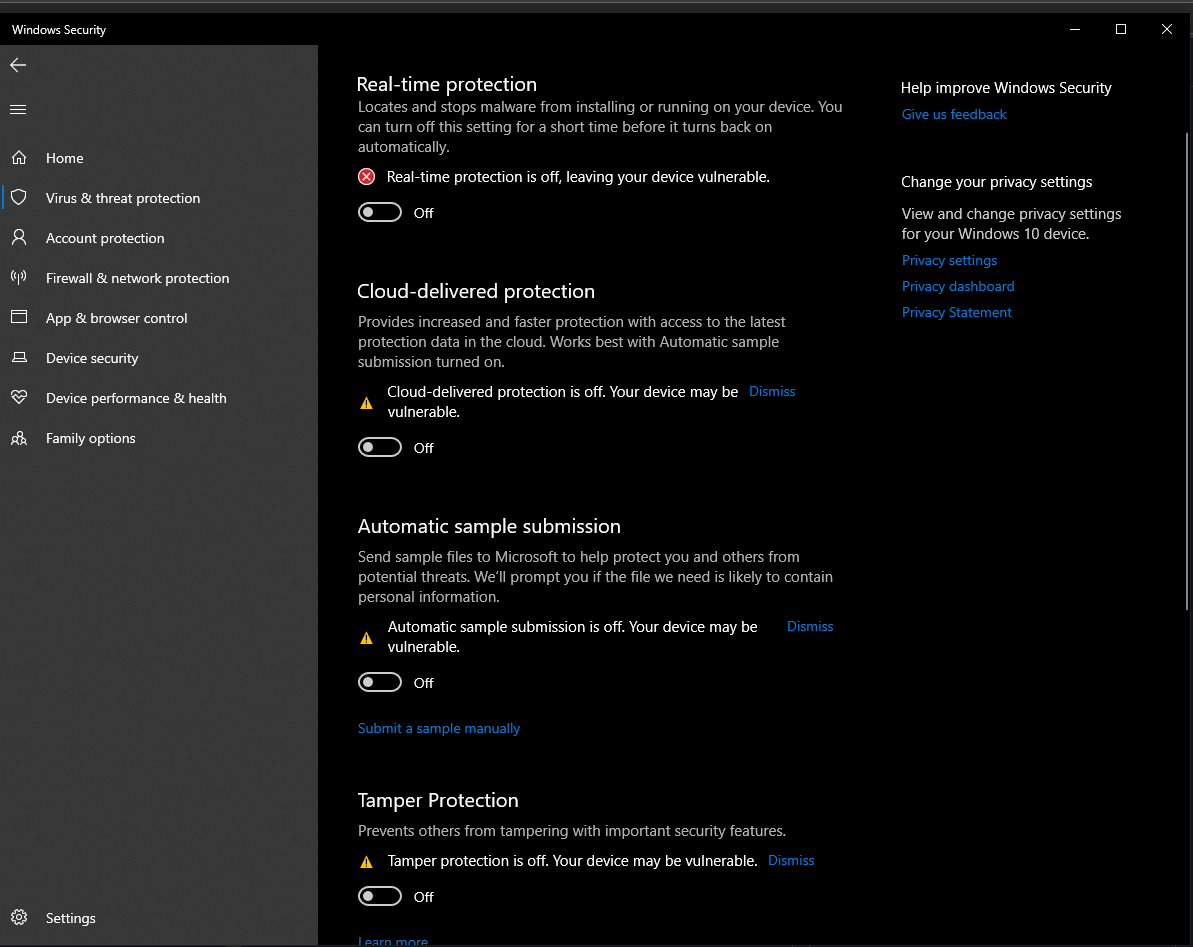The width and height of the screenshot is (1193, 947).
Task: Open the Give us feedback link
Action: [x=954, y=115]
